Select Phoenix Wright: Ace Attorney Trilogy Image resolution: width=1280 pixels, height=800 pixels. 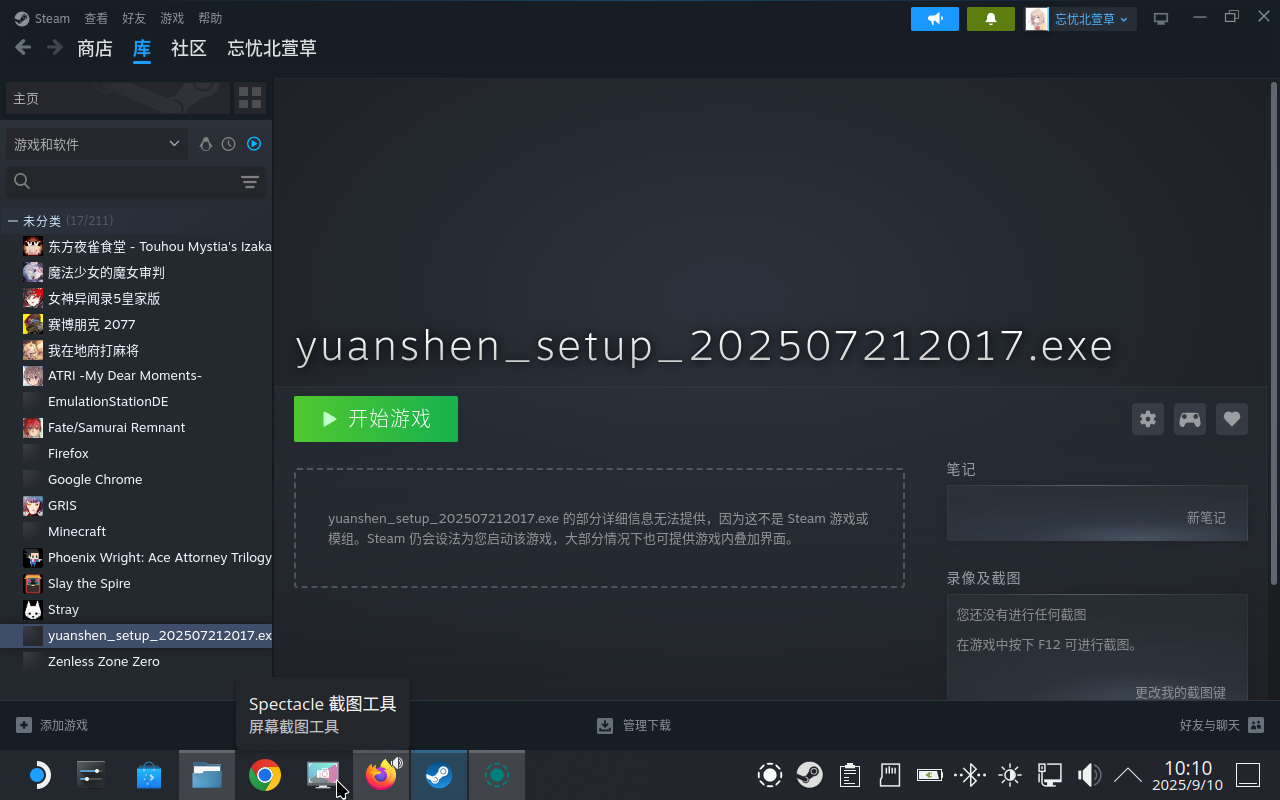[138, 558]
